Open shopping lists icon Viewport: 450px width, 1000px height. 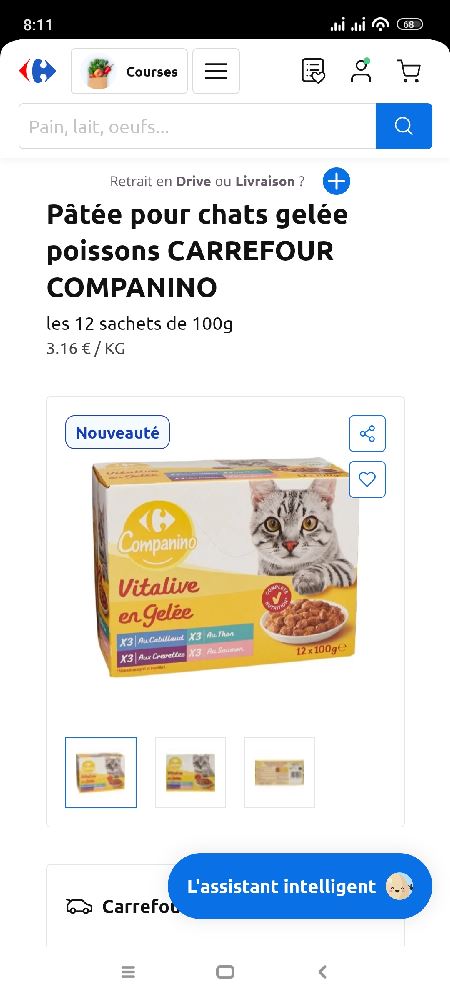313,71
